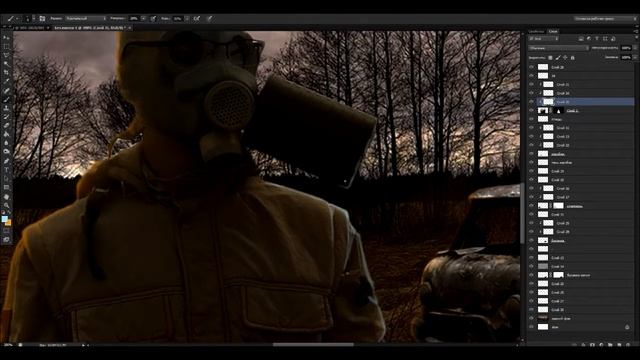Select the Horizontal Type tool
640x360 pixels.
click(x=6, y=170)
